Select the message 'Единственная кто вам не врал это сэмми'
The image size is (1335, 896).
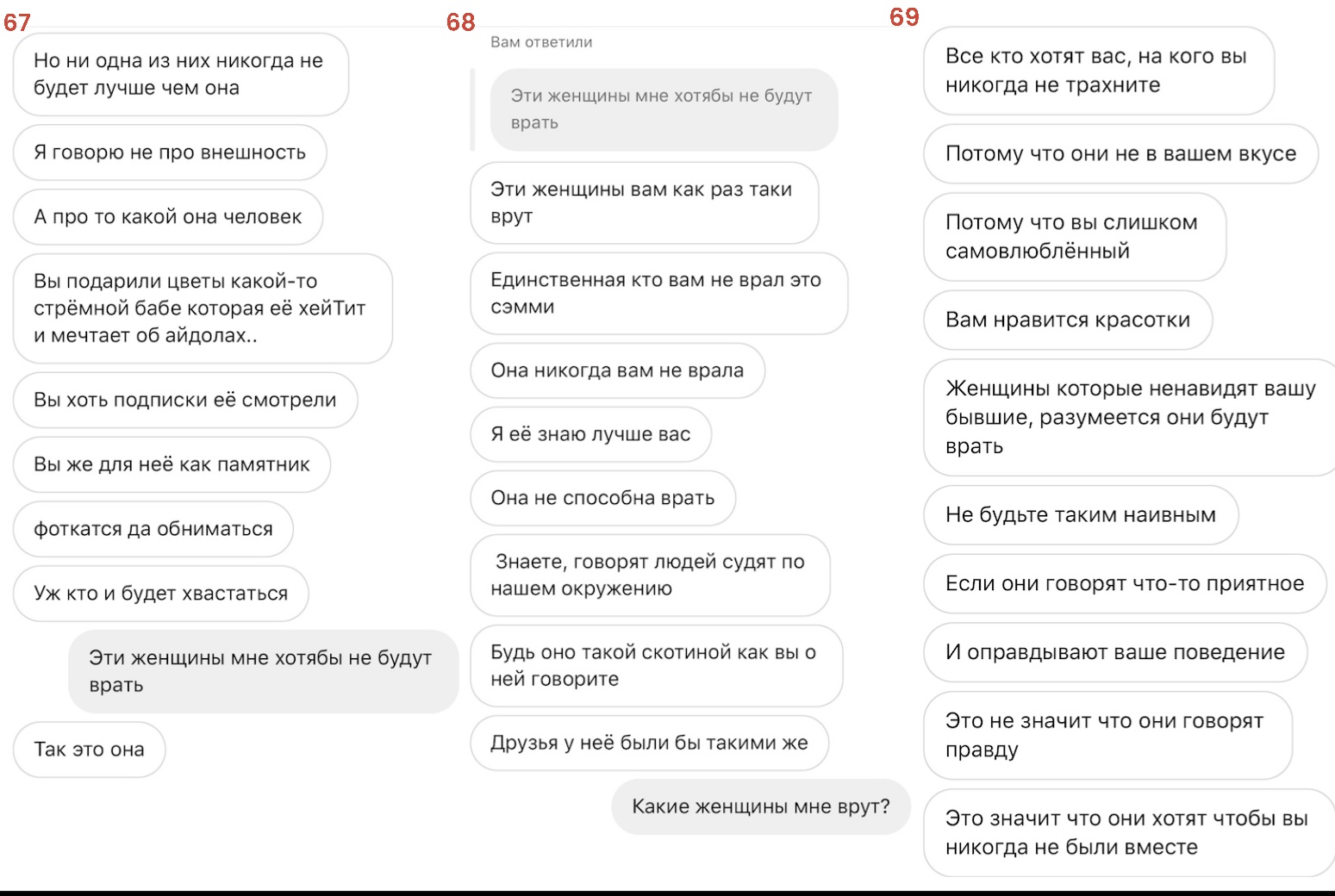click(658, 294)
